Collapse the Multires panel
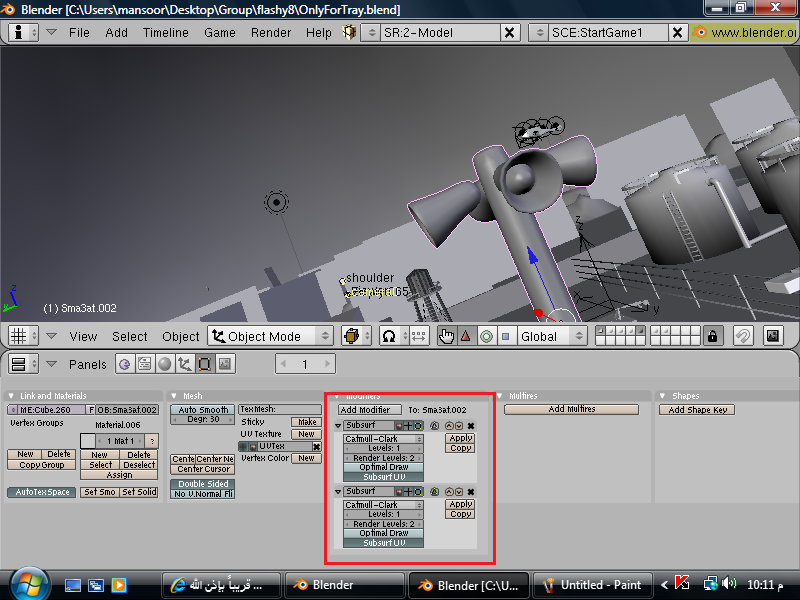 [x=501, y=396]
